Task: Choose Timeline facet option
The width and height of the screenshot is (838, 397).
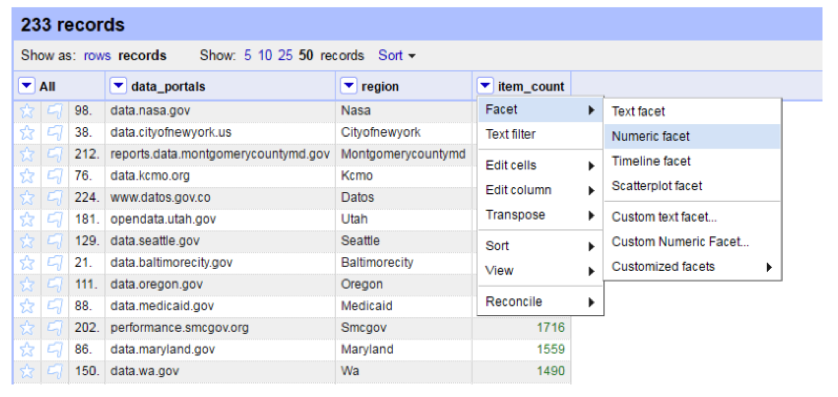Action: [x=693, y=161]
